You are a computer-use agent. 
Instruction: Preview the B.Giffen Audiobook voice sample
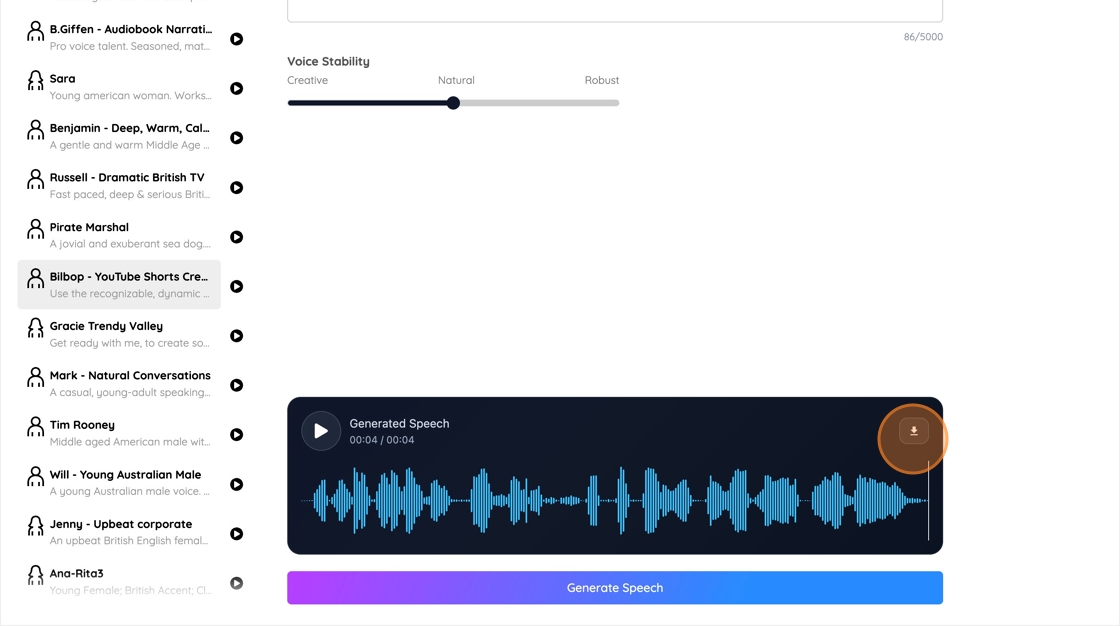click(236, 39)
